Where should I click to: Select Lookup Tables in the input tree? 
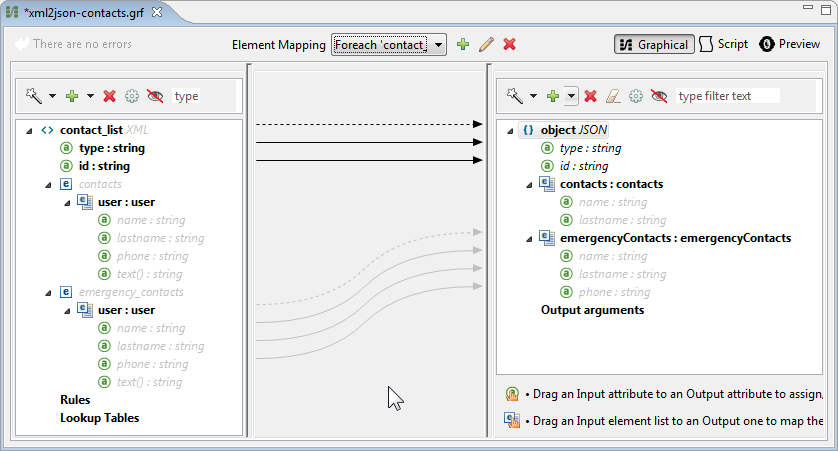pyautogui.click(x=99, y=418)
